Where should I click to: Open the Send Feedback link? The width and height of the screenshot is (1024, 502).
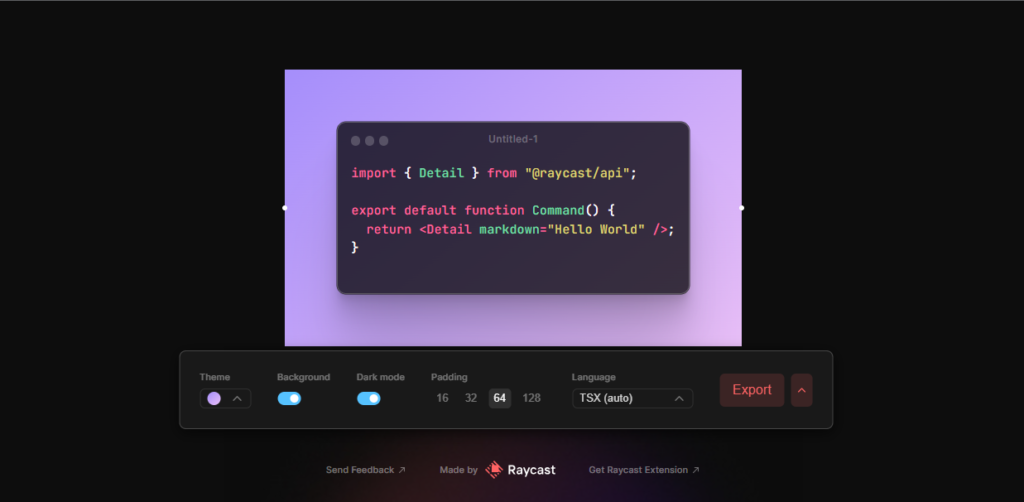pos(366,470)
